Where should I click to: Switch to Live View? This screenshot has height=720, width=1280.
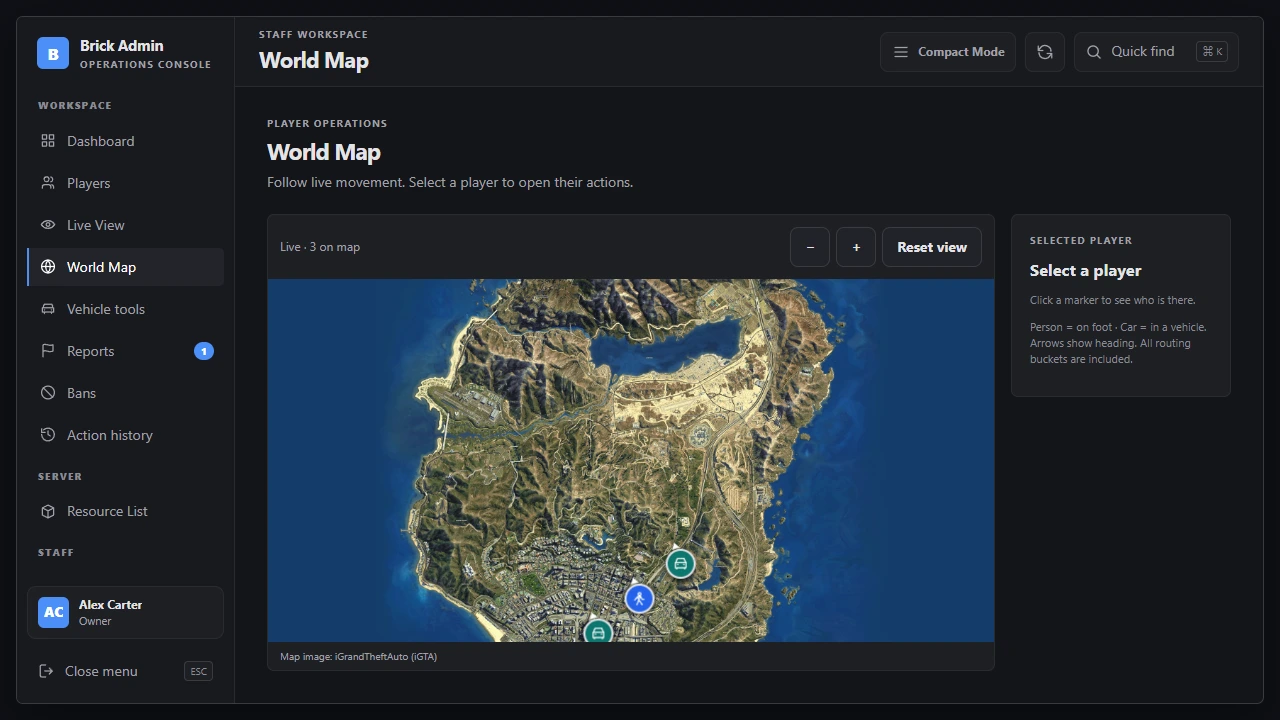[x=126, y=225]
